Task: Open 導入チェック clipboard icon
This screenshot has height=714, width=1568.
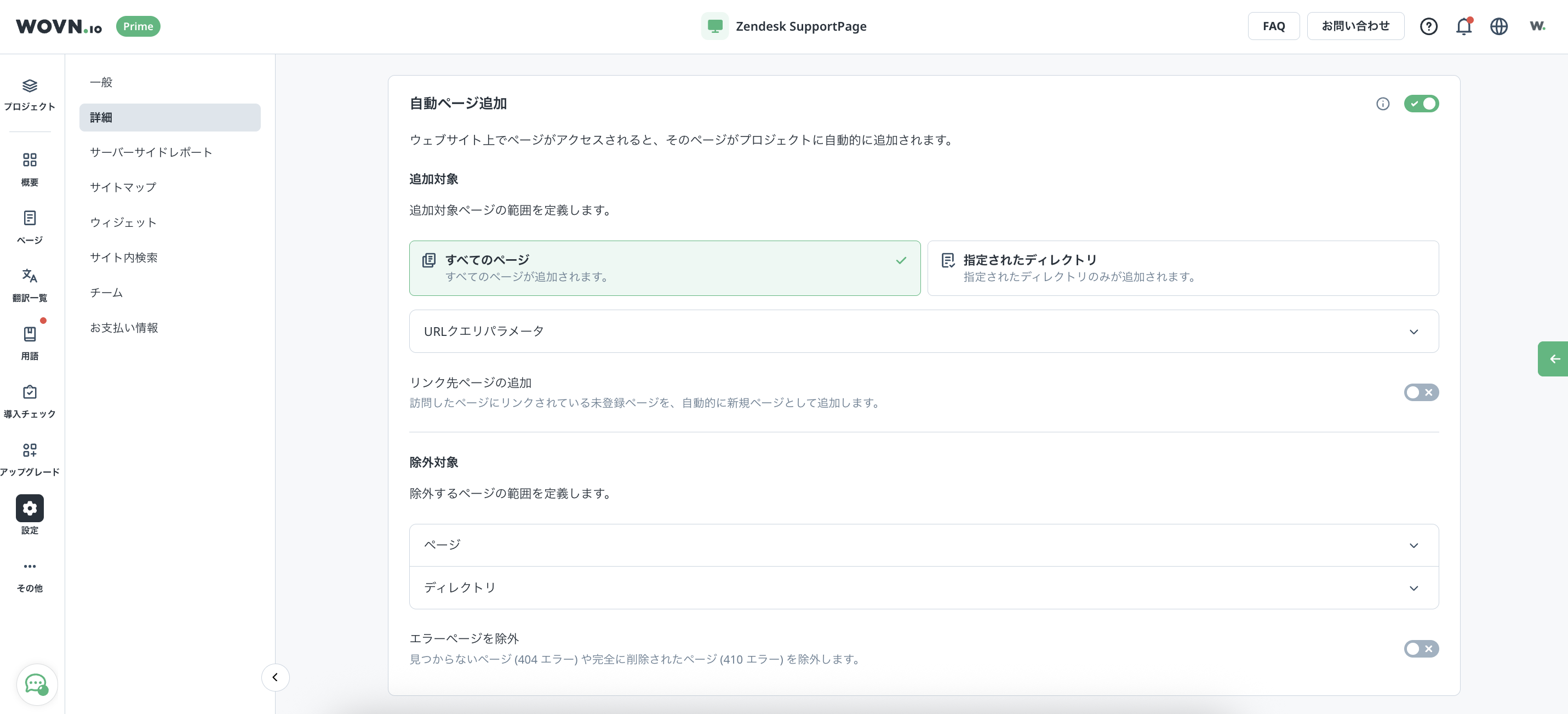Action: [29, 392]
